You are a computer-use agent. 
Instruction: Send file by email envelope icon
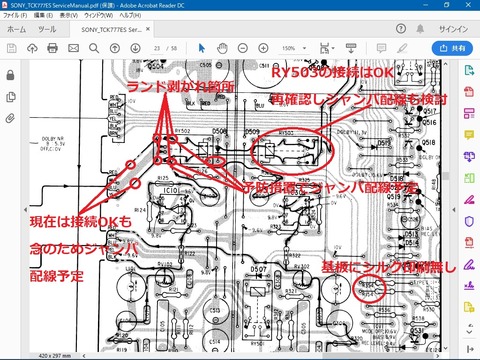pos(73,48)
